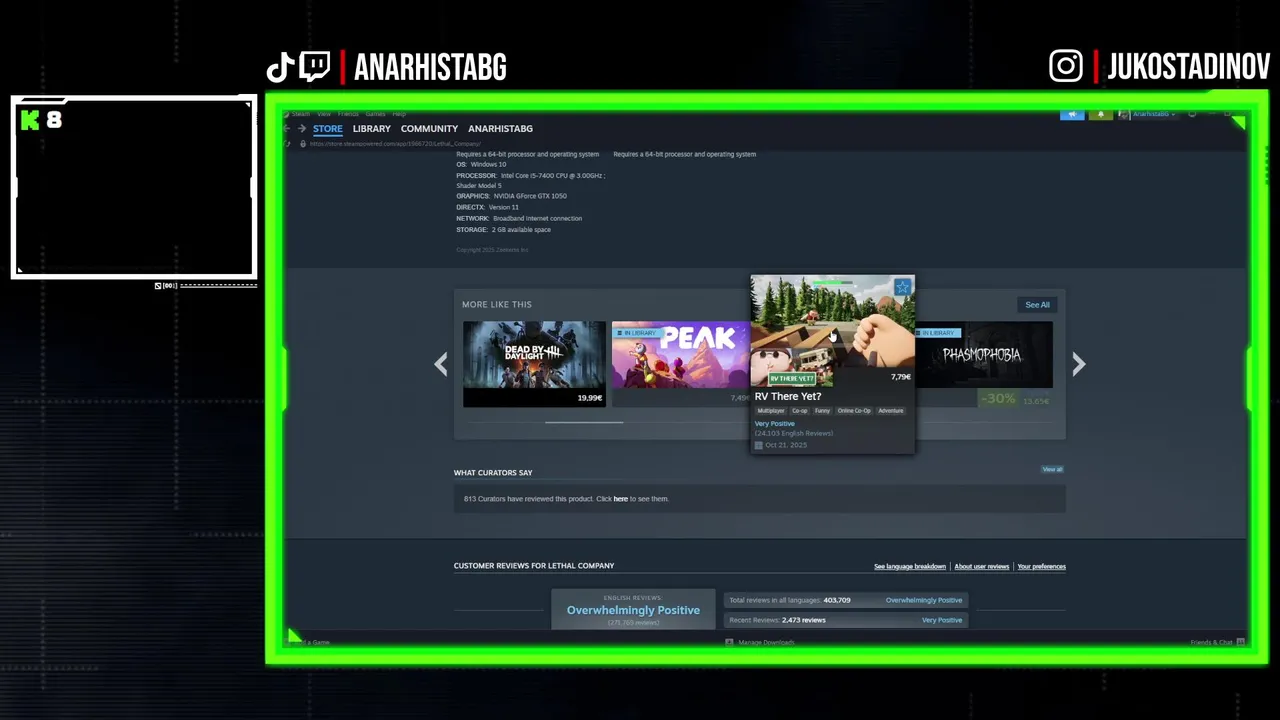Click the 7,79€ price
Screen dimensions: 1280x720
pos(901,377)
